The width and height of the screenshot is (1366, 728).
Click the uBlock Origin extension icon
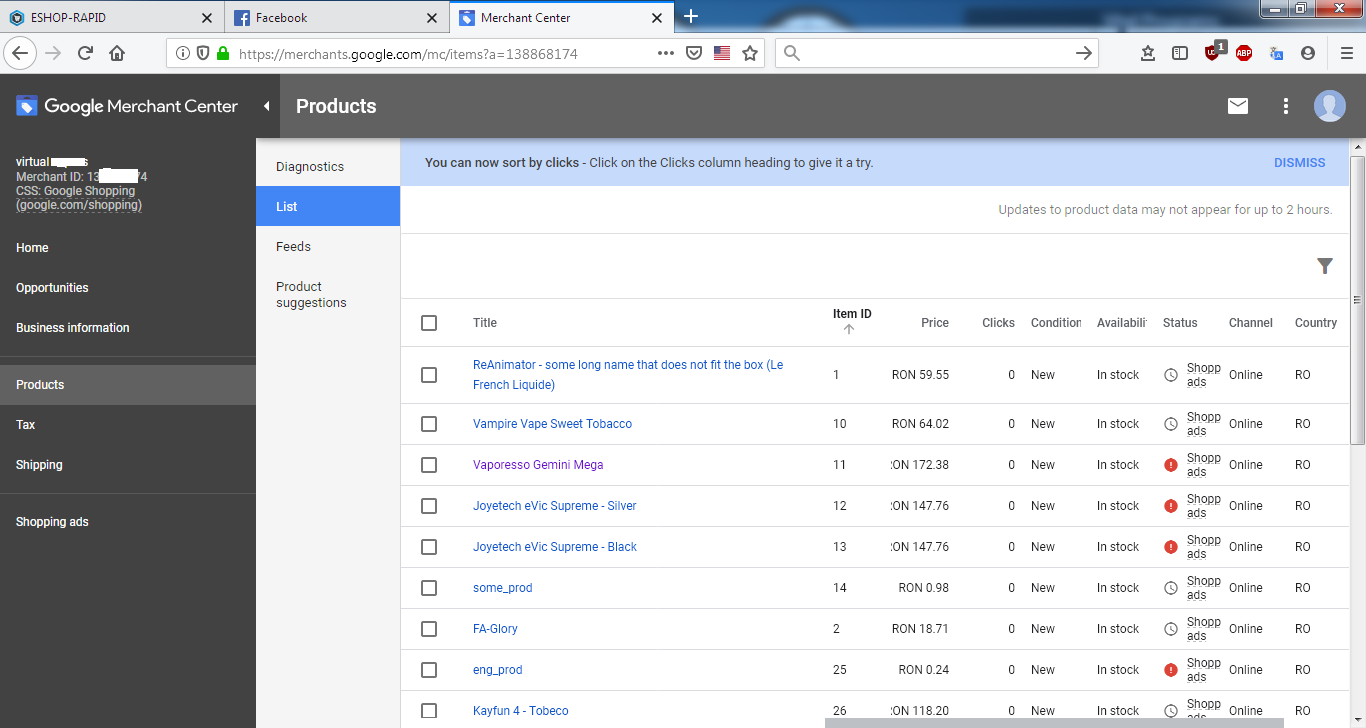point(1214,52)
